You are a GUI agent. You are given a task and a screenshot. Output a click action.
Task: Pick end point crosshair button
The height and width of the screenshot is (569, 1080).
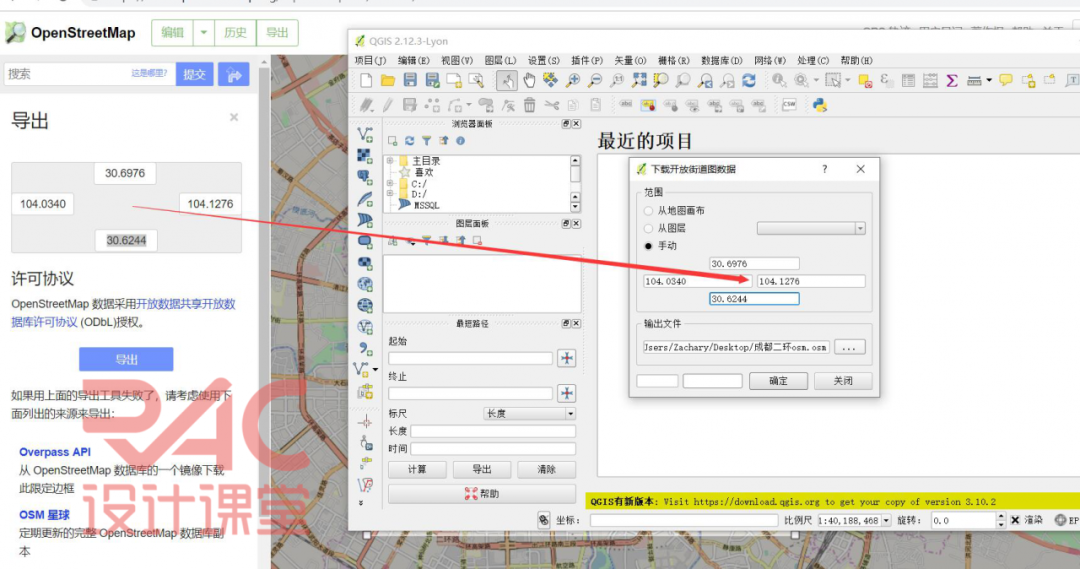(x=567, y=393)
